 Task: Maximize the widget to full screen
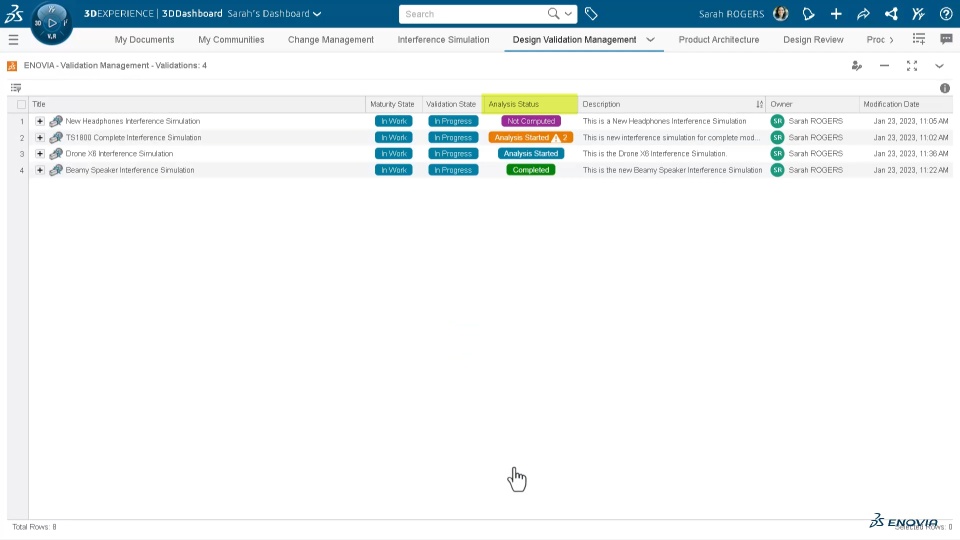coord(912,66)
